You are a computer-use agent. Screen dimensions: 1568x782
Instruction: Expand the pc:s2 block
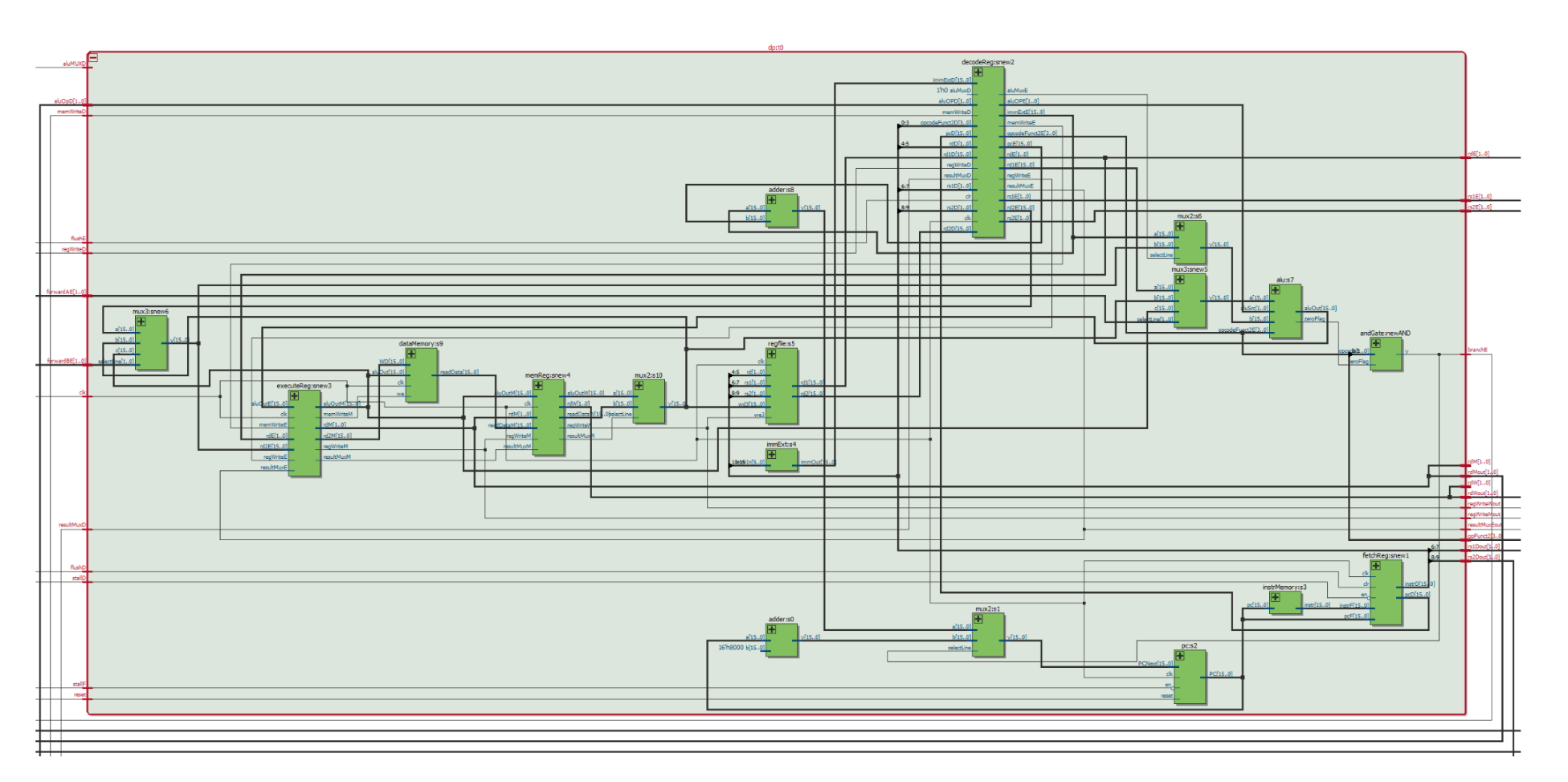pos(1180,656)
